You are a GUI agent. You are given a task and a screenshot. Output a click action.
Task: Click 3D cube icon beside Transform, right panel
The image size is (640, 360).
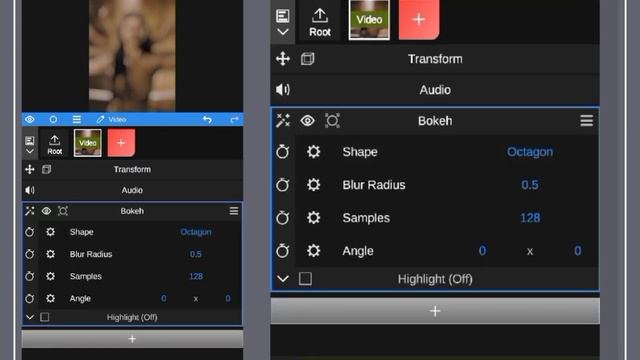tap(308, 59)
